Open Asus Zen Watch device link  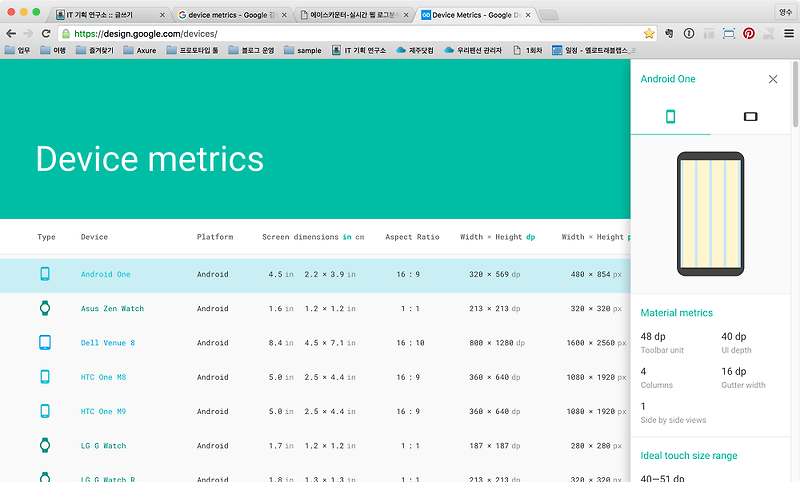click(112, 309)
